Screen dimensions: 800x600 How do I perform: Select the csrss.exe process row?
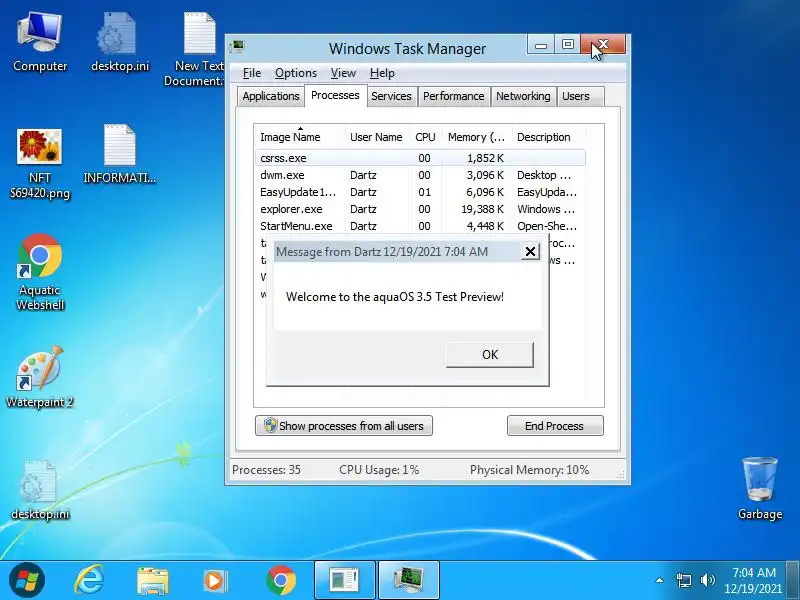coord(420,158)
